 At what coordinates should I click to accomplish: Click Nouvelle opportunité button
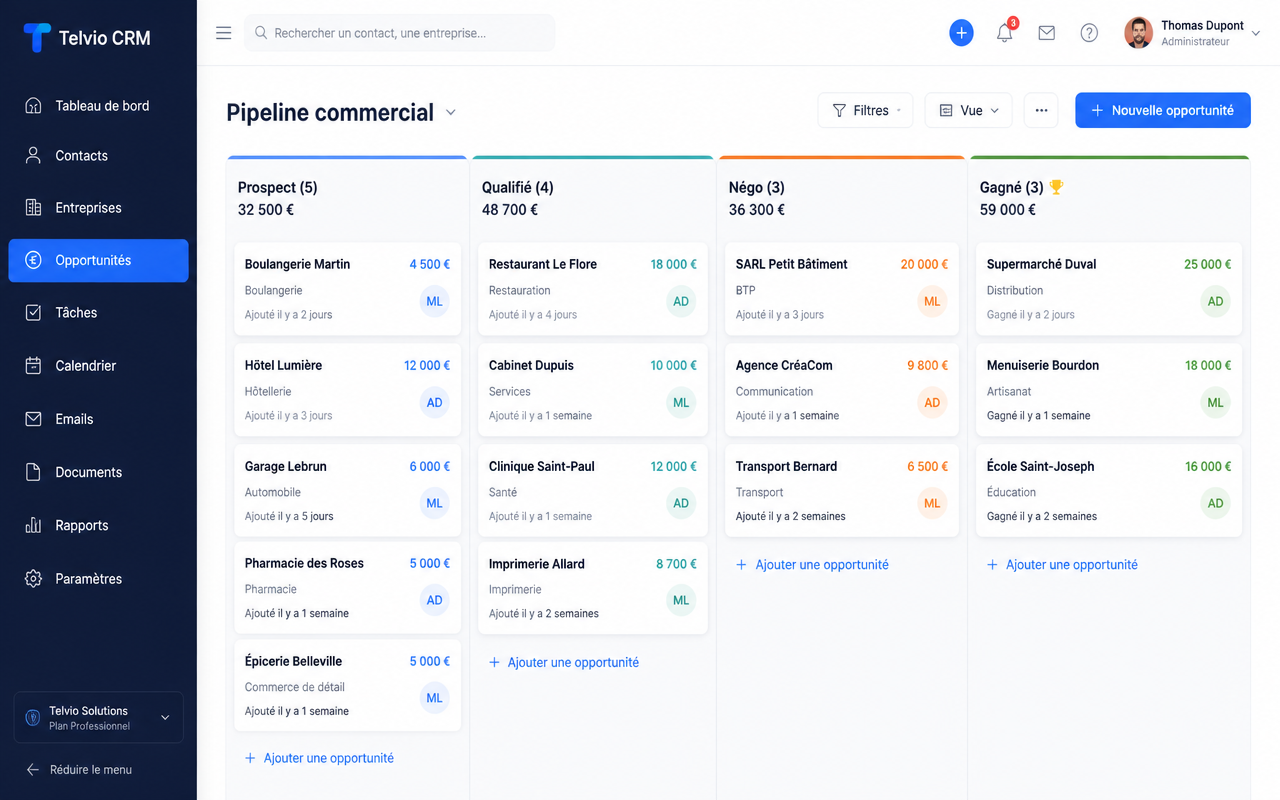coord(1162,110)
